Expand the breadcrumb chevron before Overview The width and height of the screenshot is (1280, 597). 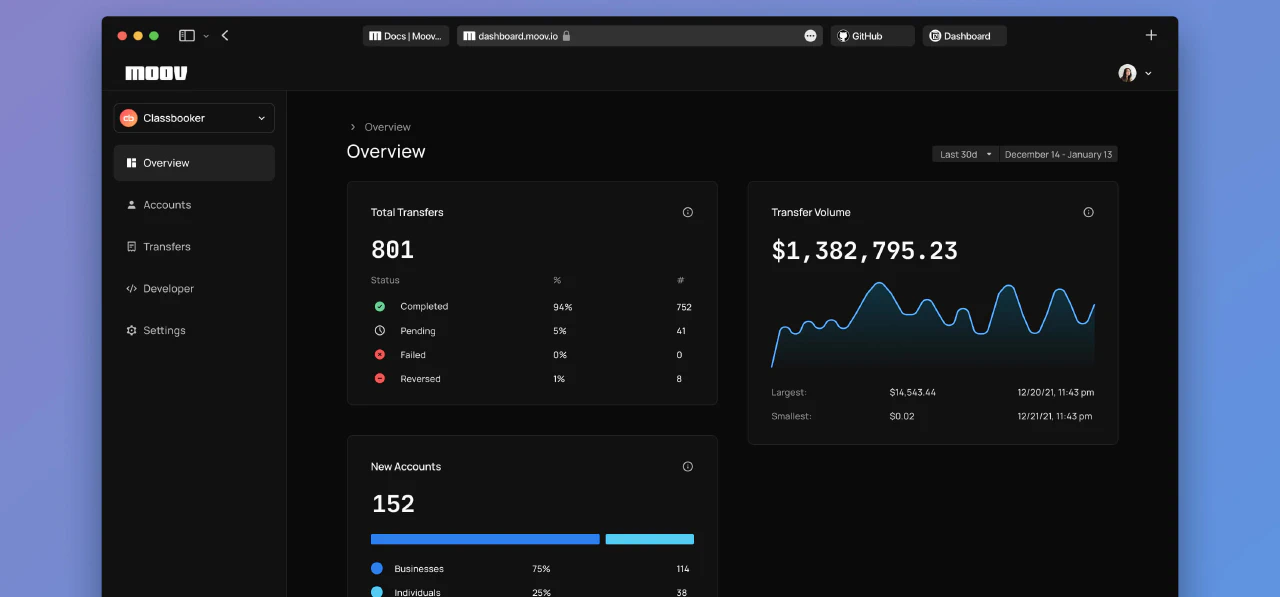click(353, 127)
